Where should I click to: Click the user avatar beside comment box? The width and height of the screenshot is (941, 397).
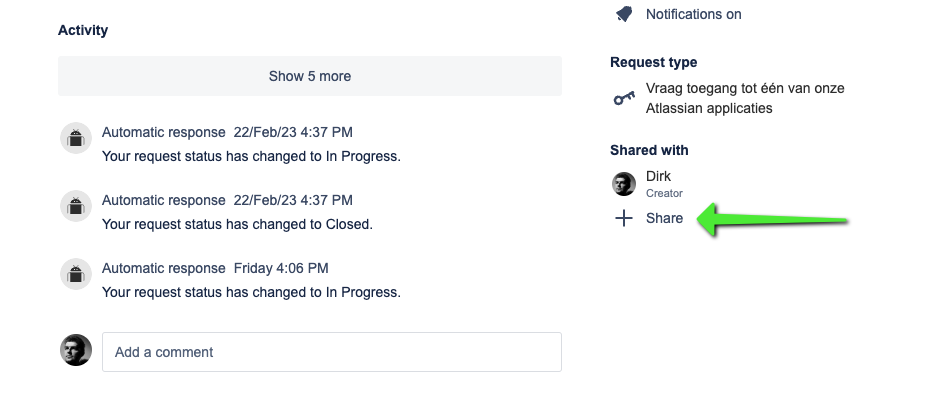76,350
